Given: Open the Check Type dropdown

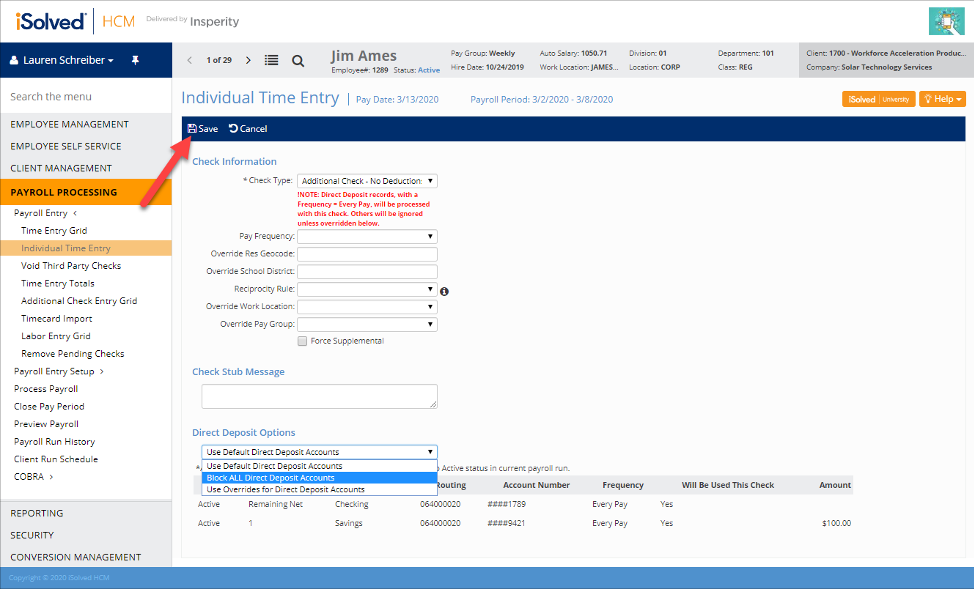Looking at the screenshot, I should point(367,181).
